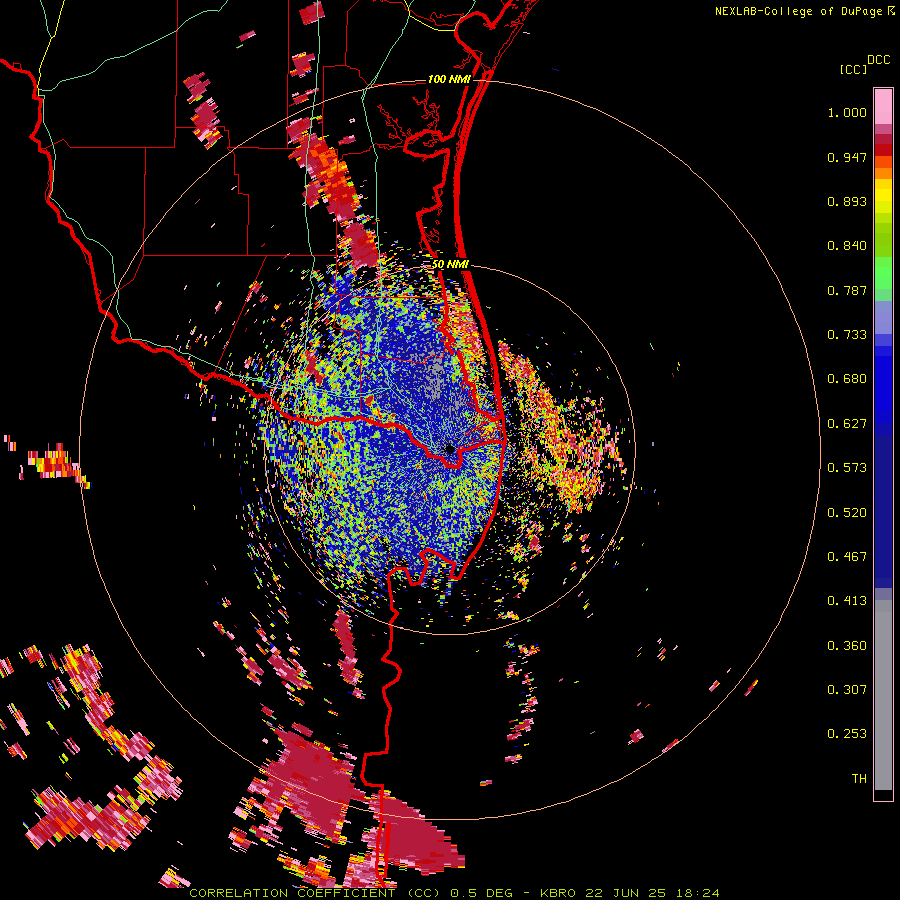The width and height of the screenshot is (900, 900).
Task: Click the KBRO radar site black dot
Action: pos(450,449)
